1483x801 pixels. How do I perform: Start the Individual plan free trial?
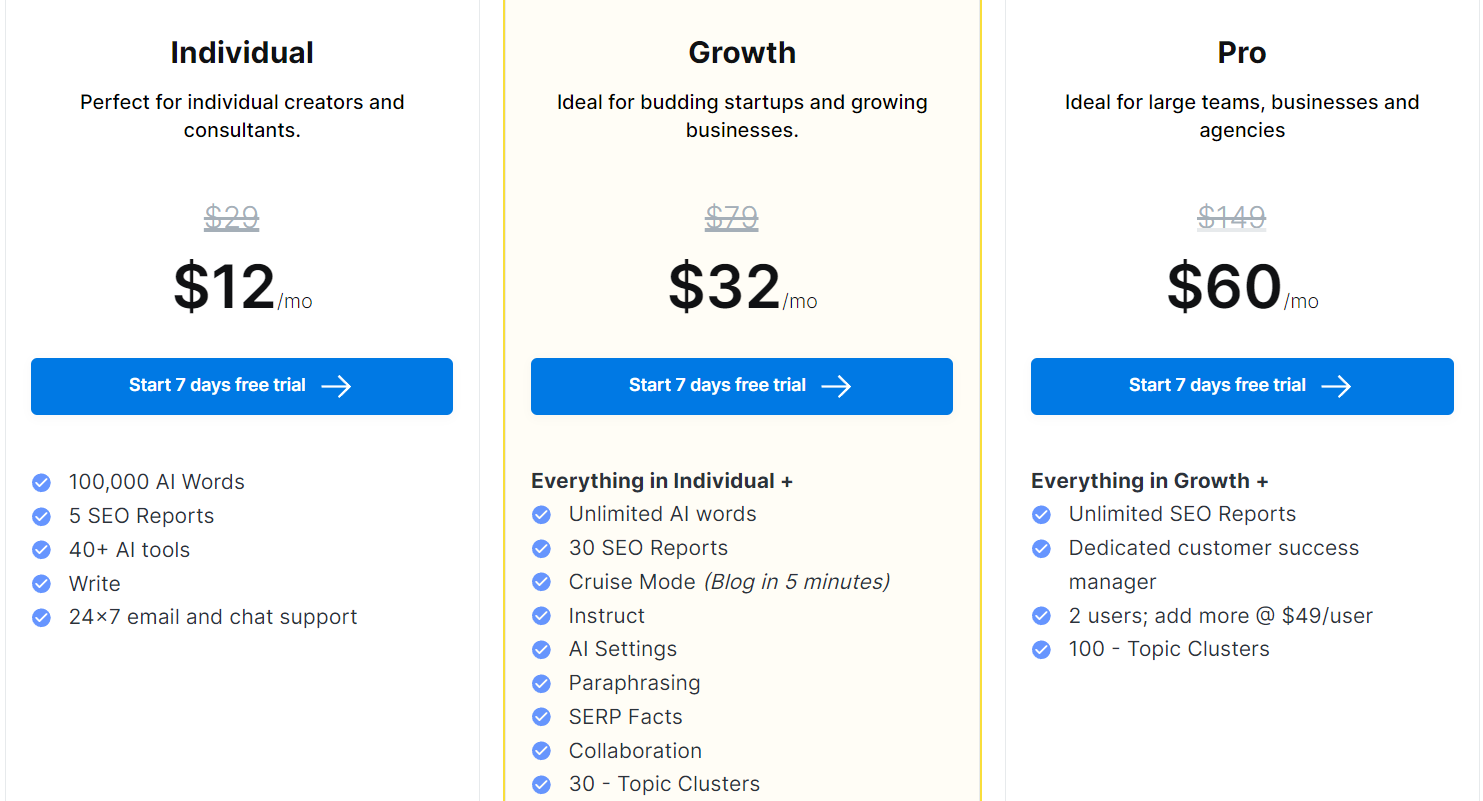tap(242, 386)
